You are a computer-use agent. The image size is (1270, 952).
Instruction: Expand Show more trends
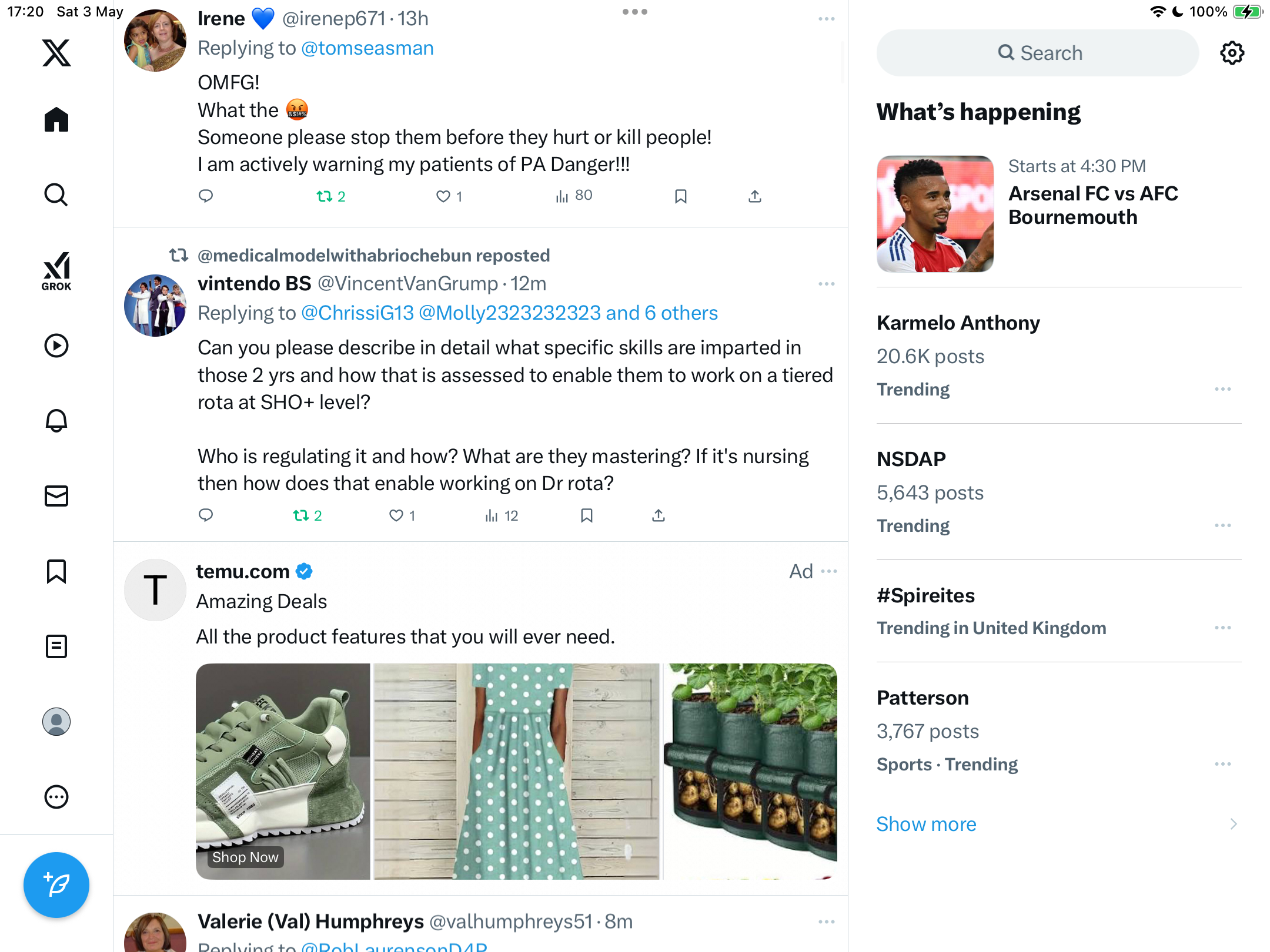pyautogui.click(x=926, y=824)
